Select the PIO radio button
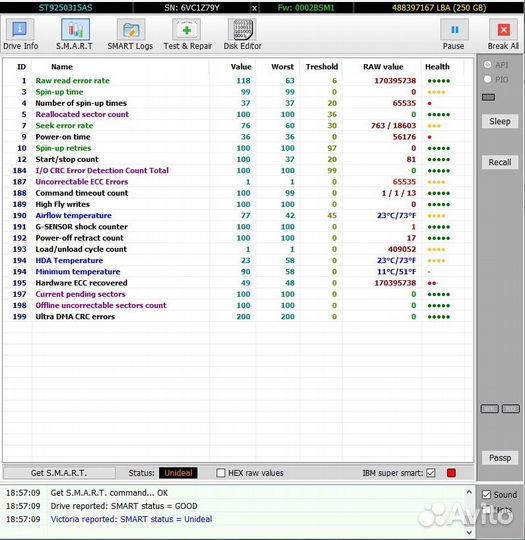 point(487,79)
